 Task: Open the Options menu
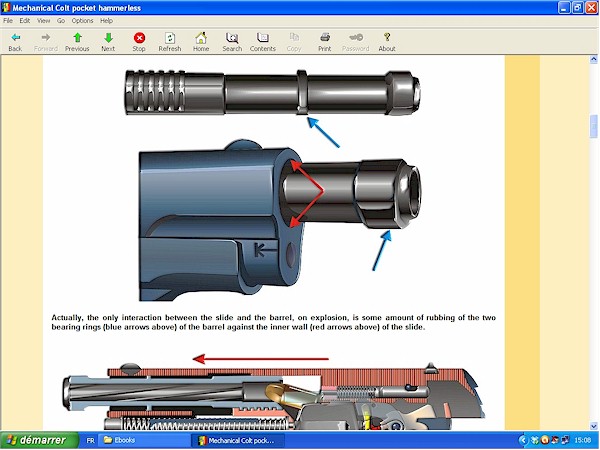click(82, 21)
